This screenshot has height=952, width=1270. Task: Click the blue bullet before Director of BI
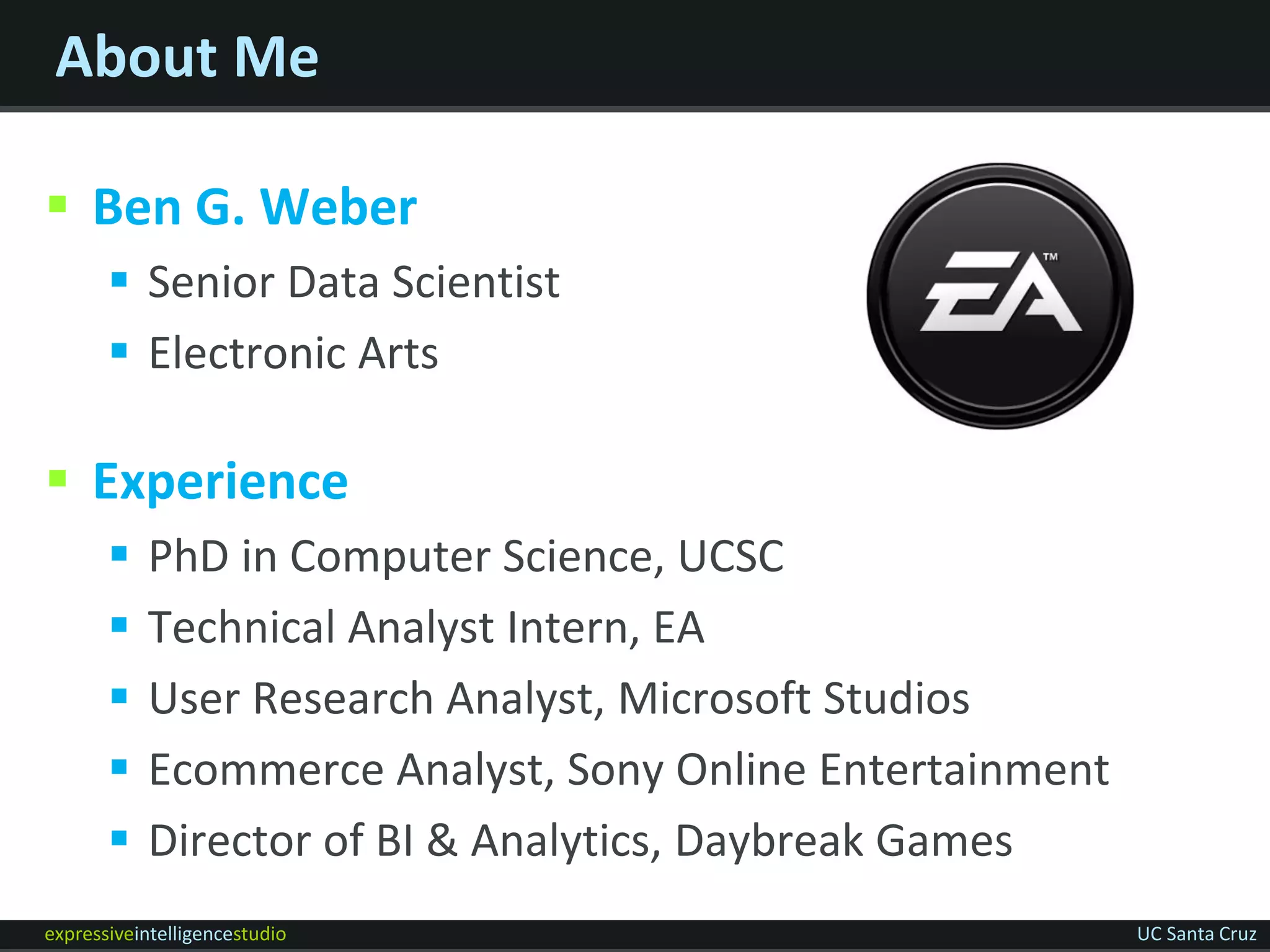coord(119,838)
